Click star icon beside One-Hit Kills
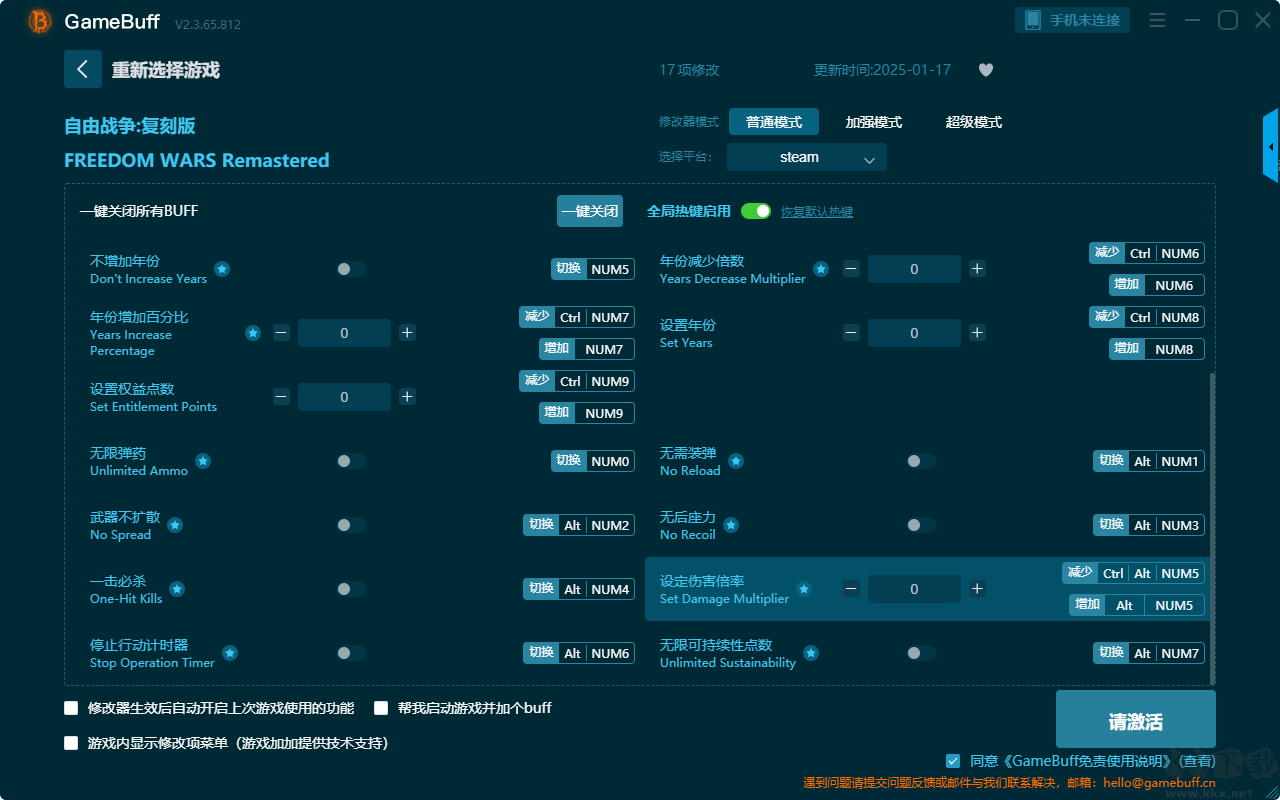The image size is (1280, 800). click(177, 589)
